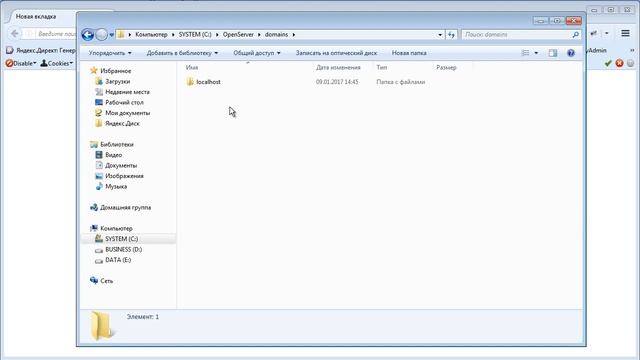The image size is (640, 360).
Task: Click the Папка с файлами type cell
Action: coord(400,82)
